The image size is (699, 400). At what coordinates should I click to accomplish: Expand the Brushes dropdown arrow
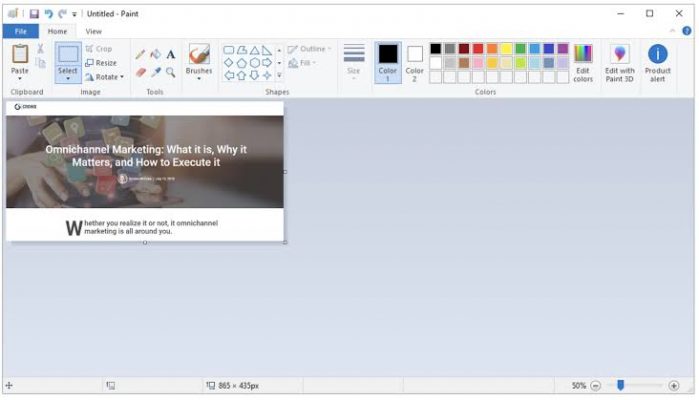199,79
